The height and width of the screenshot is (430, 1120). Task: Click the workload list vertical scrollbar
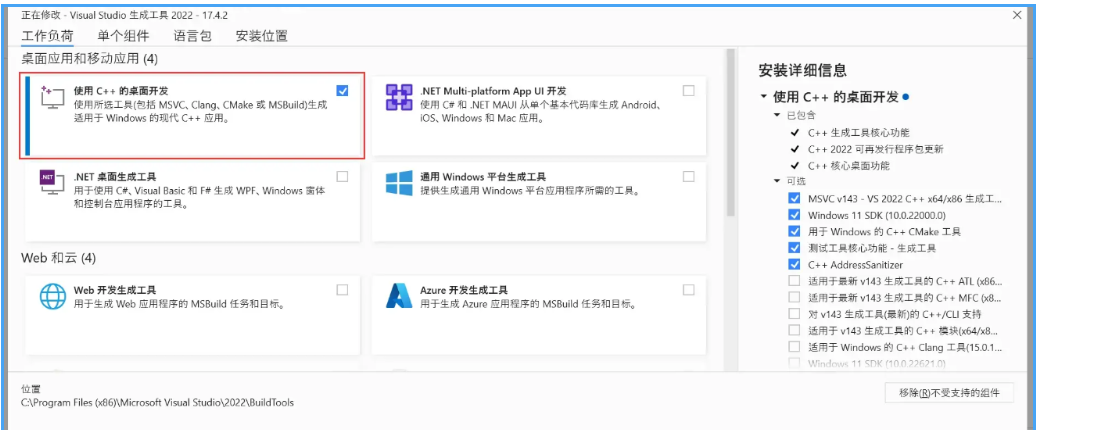point(730,131)
